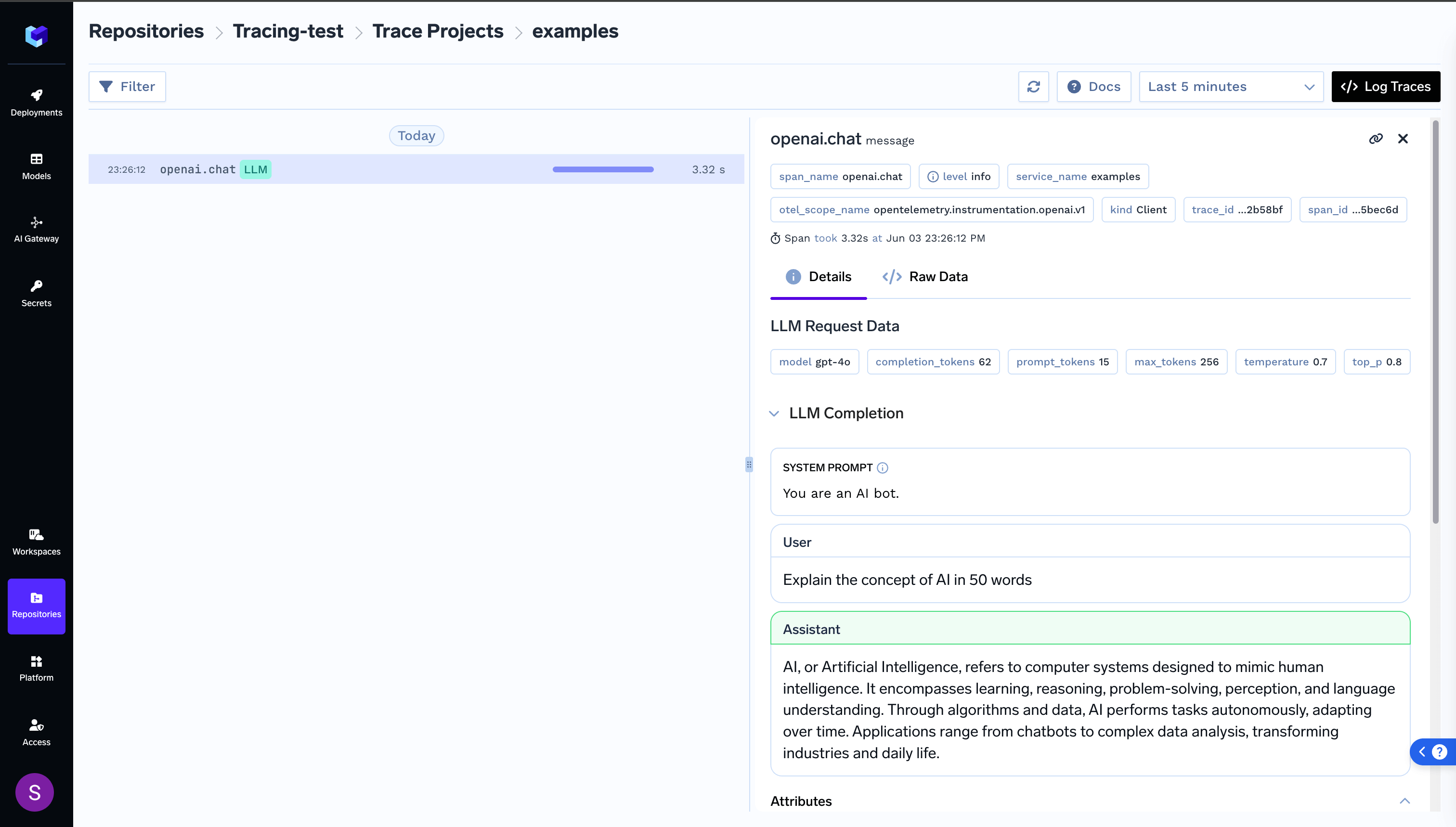
Task: Click the refresh traces icon
Action: [1033, 86]
